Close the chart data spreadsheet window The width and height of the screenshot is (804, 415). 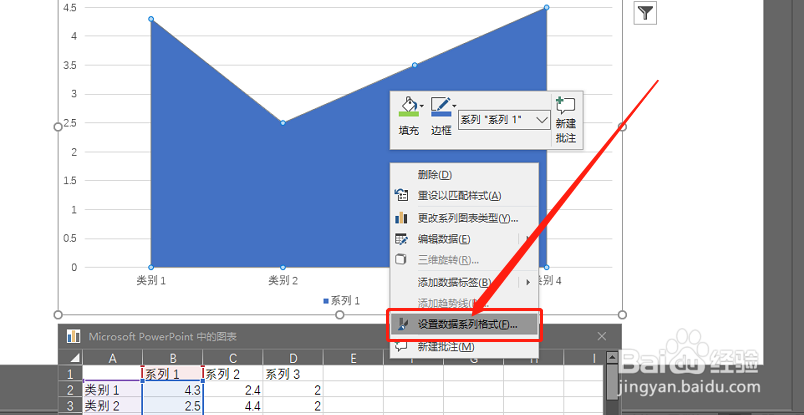(602, 337)
